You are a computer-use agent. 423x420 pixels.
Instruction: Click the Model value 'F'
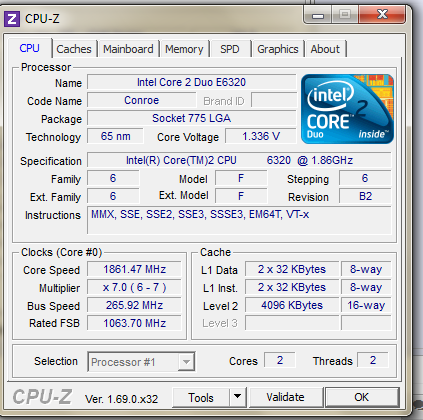(241, 178)
